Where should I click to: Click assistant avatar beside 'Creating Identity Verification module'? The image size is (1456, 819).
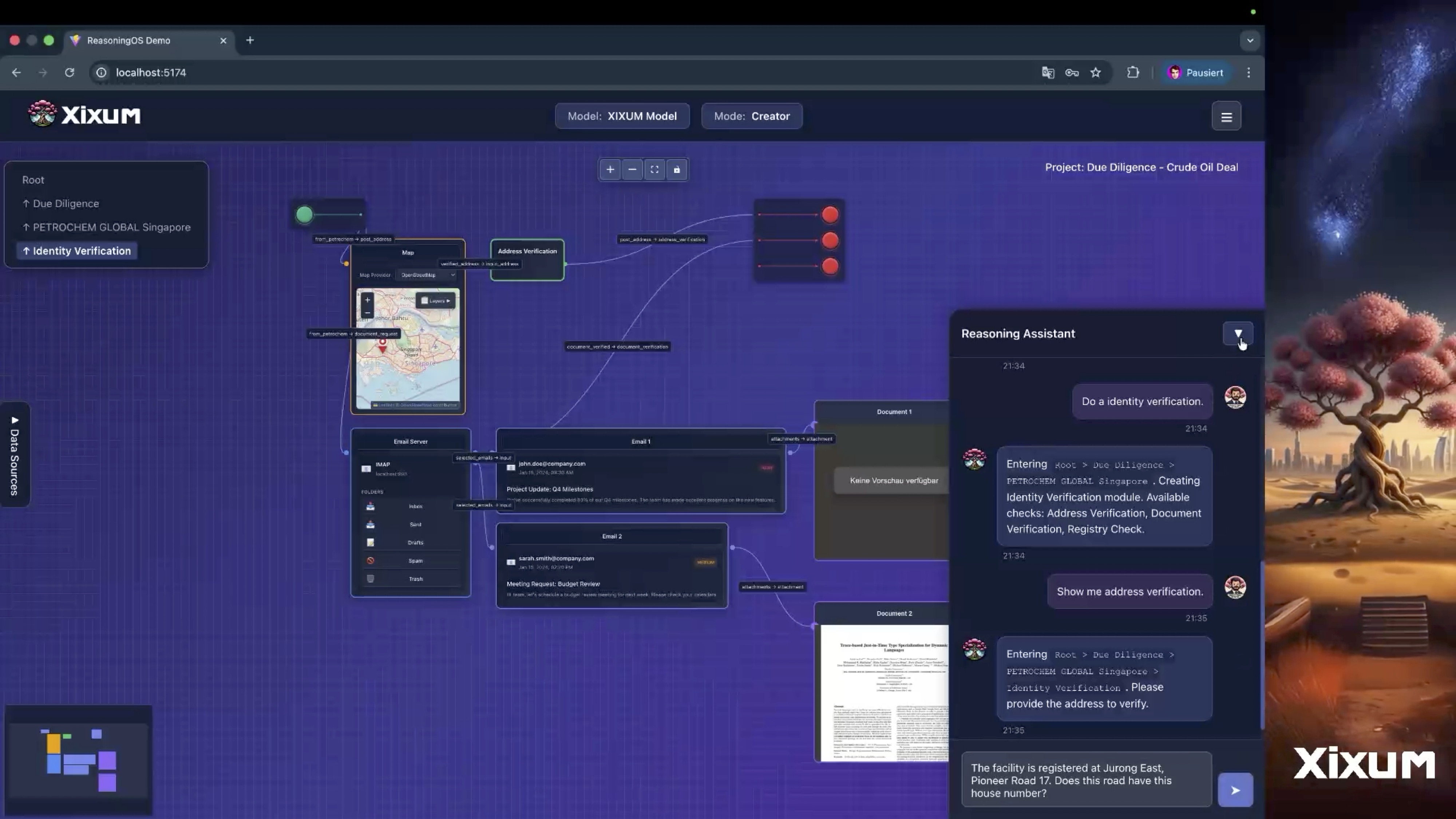point(974,459)
